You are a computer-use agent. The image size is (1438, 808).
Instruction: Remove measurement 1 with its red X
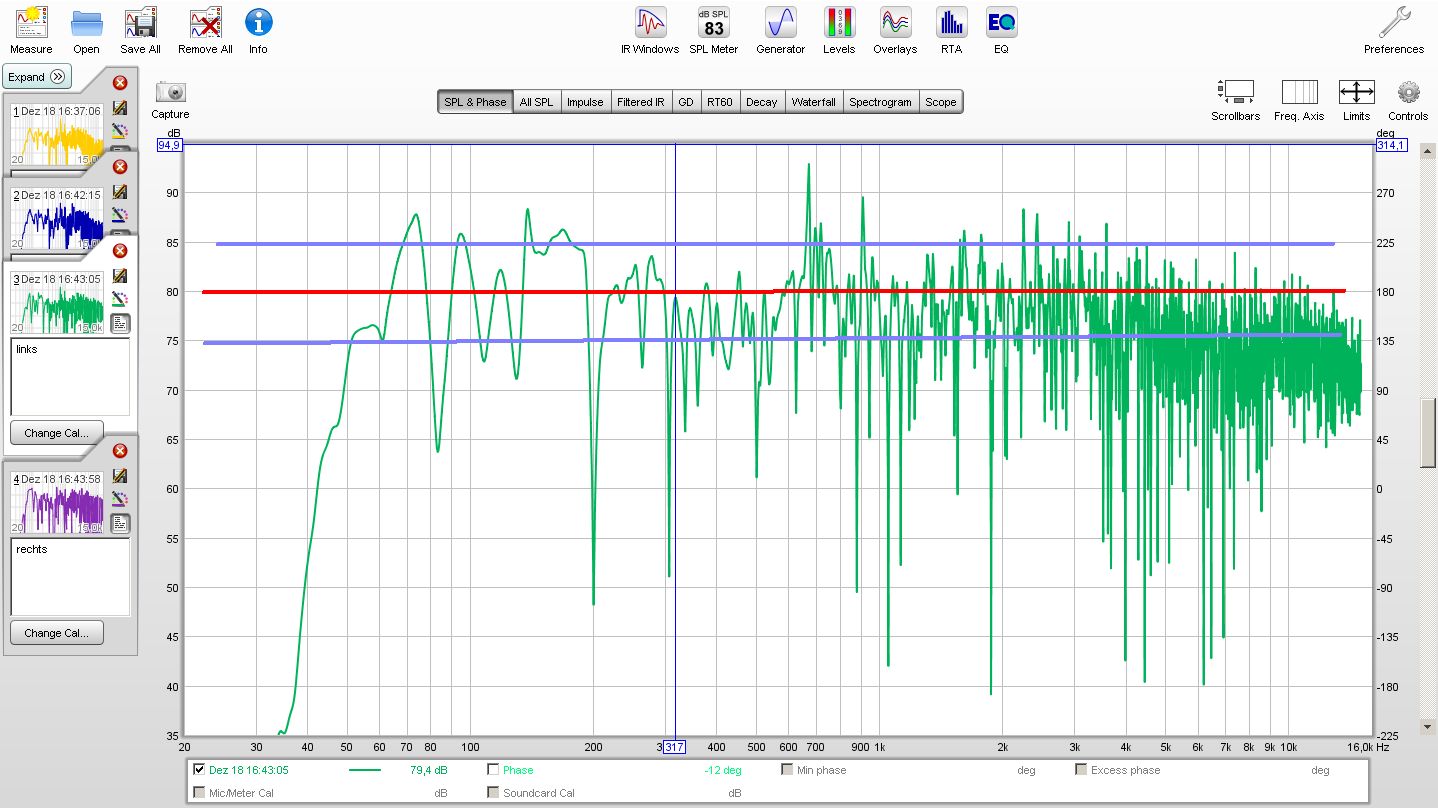coord(120,83)
